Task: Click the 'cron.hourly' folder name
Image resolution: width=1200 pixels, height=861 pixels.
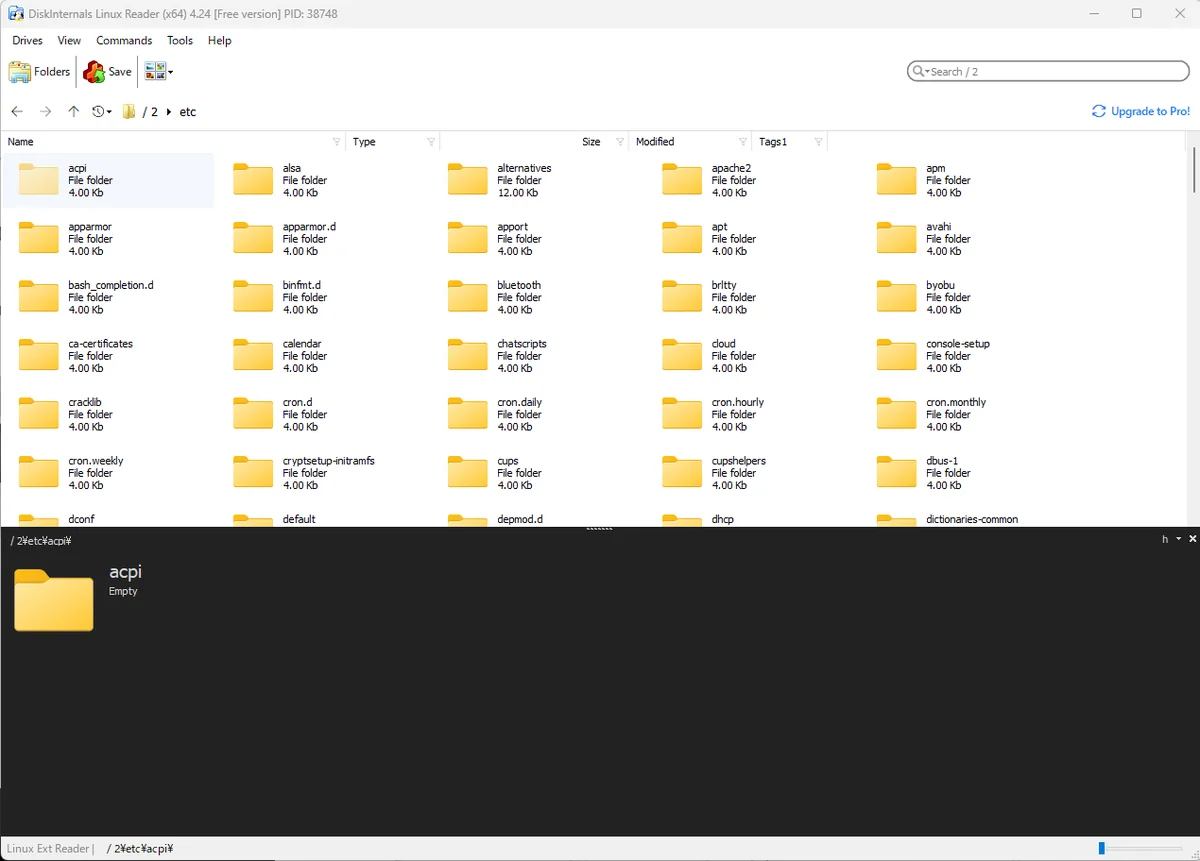Action: tap(738, 402)
